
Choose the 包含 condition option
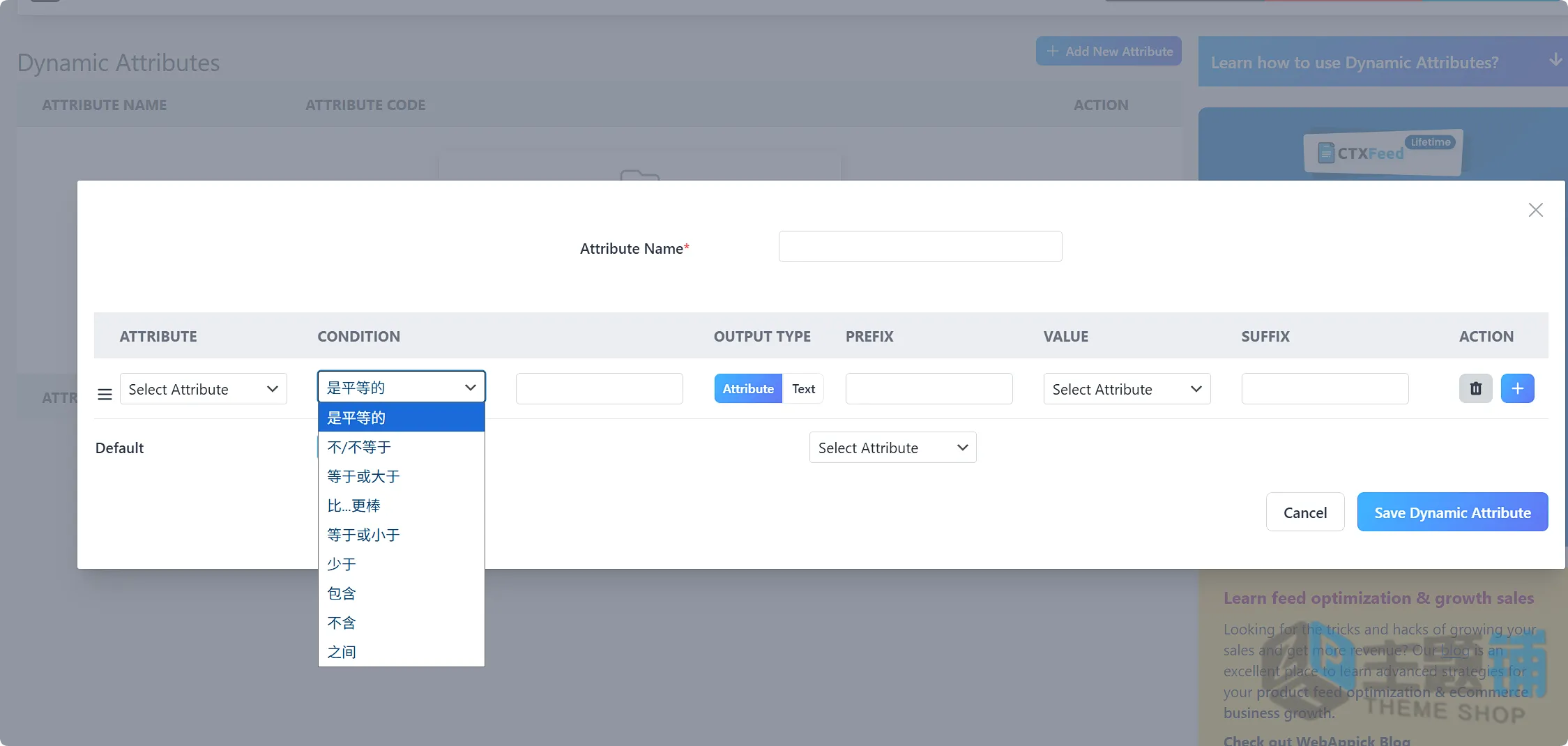click(x=401, y=593)
